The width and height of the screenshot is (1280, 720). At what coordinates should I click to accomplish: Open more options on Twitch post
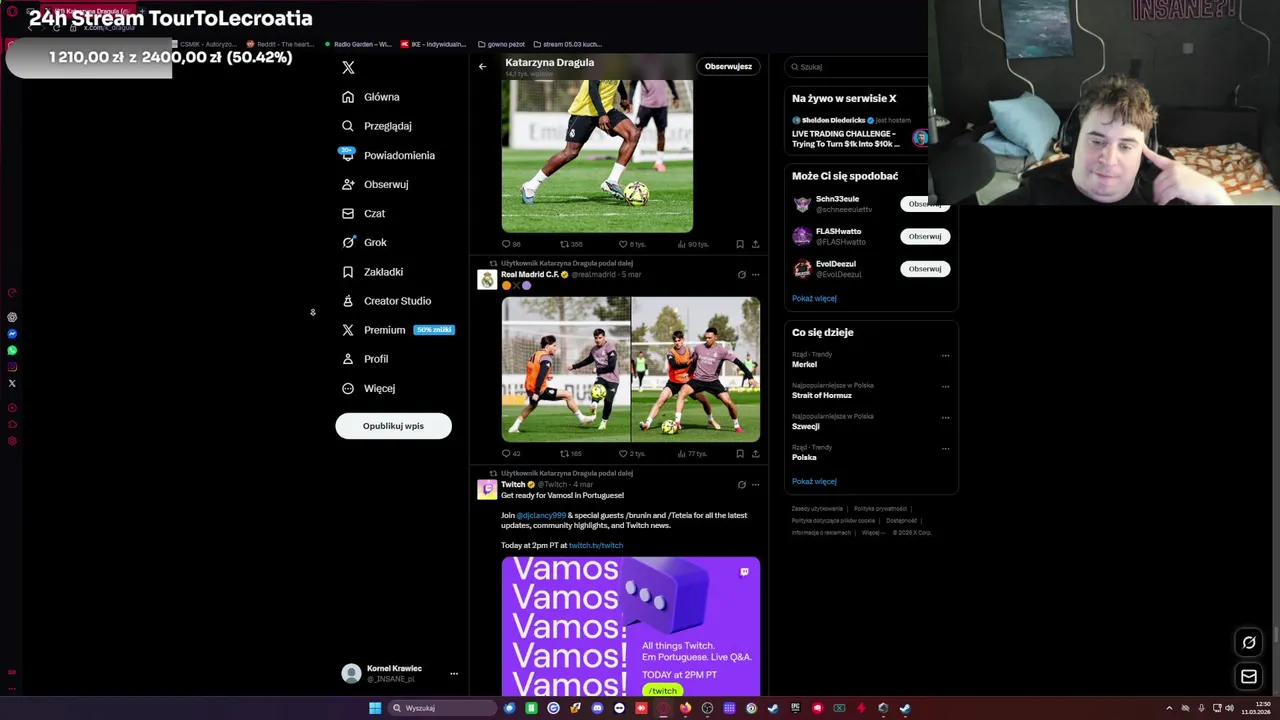[x=755, y=484]
